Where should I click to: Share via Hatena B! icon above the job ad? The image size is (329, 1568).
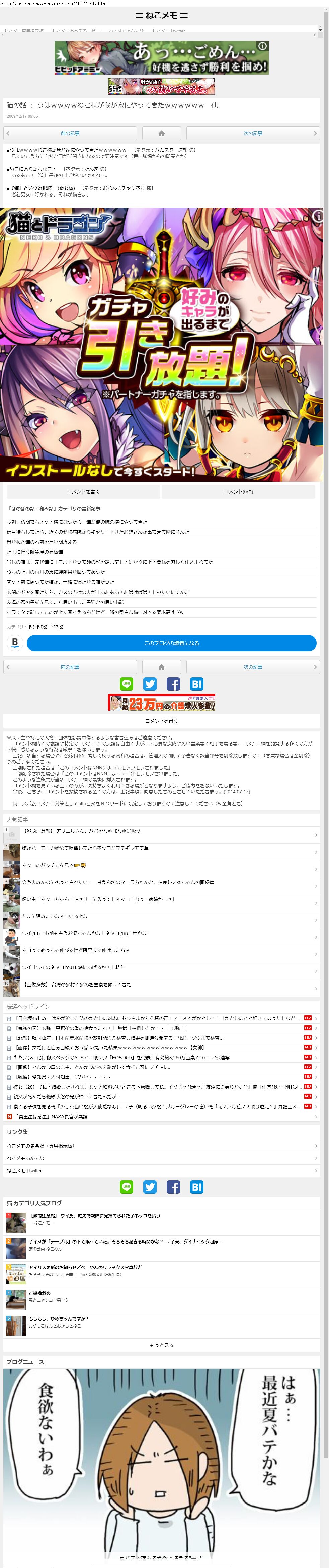click(x=196, y=684)
